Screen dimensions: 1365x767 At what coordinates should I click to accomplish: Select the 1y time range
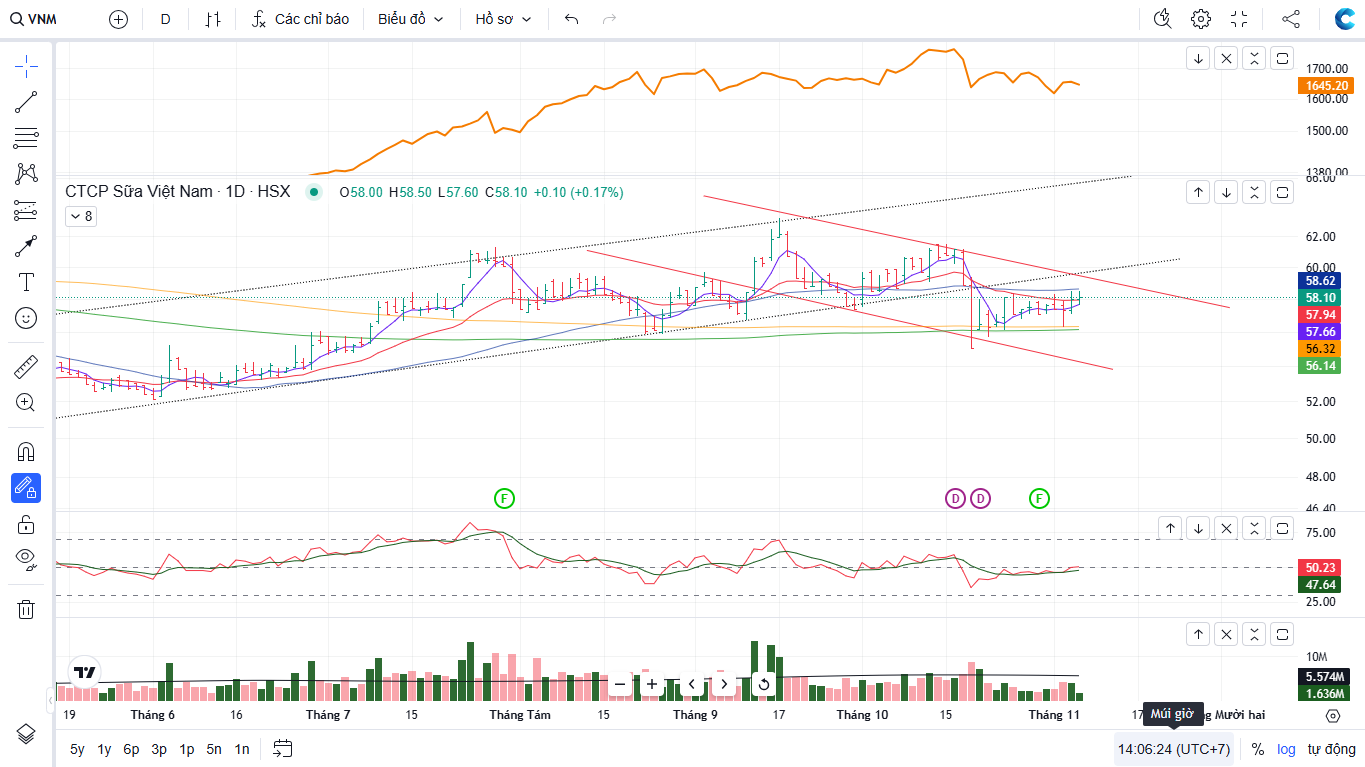coord(104,749)
